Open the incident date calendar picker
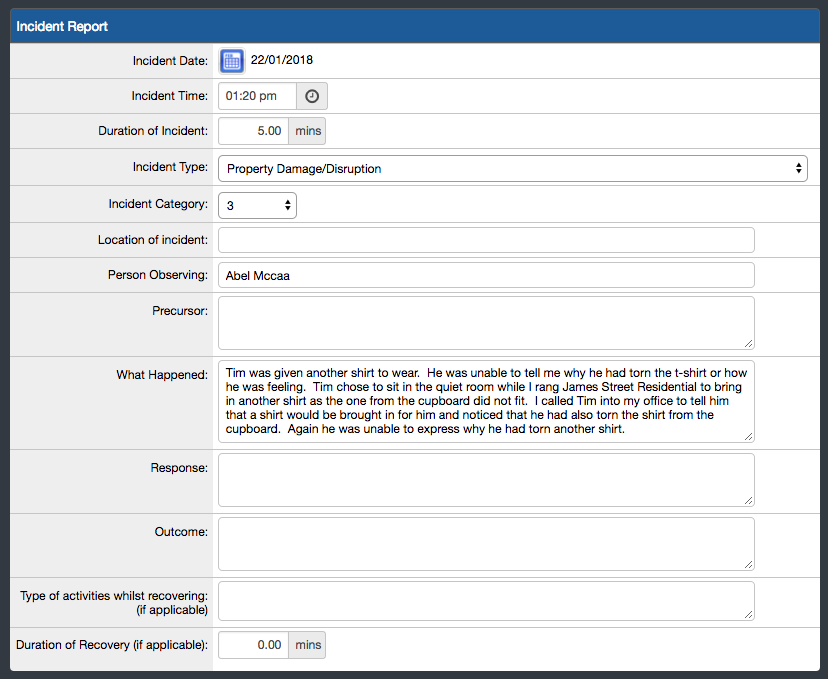Viewport: 828px width, 679px height. tap(231, 60)
